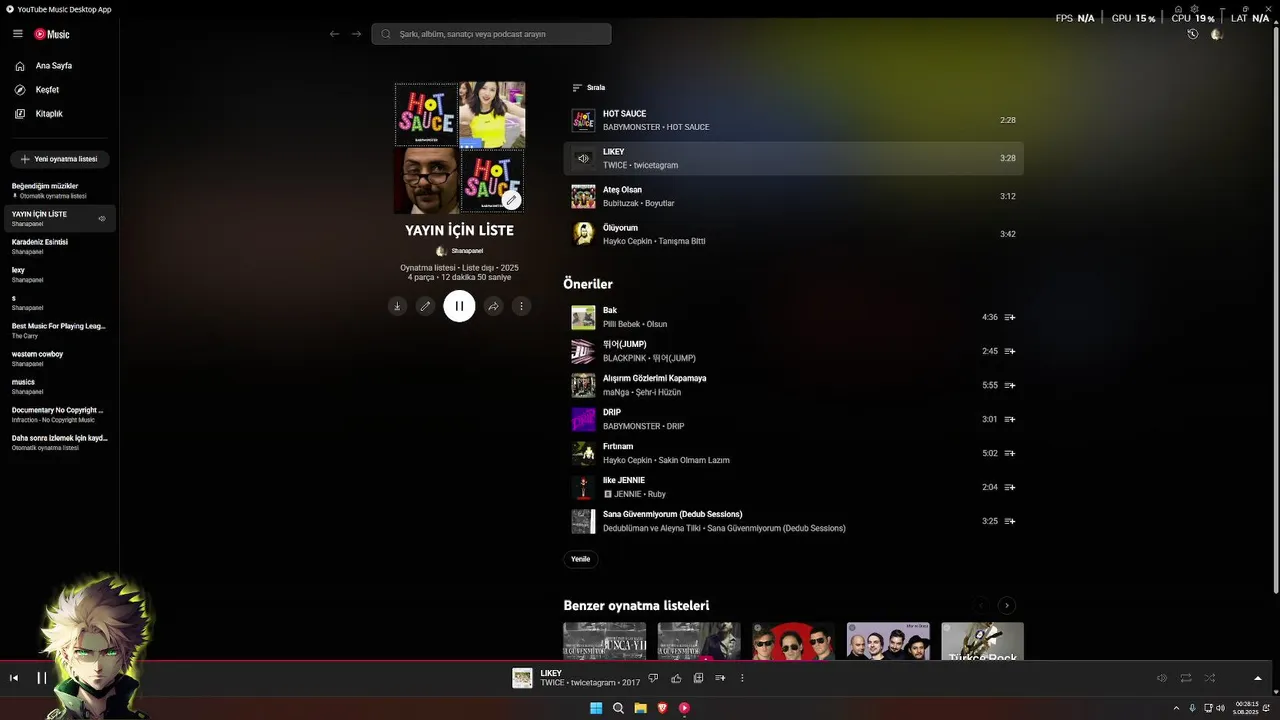
Task: Open BABYMONSTER artist link on HOT SAUCE
Action: [631, 127]
